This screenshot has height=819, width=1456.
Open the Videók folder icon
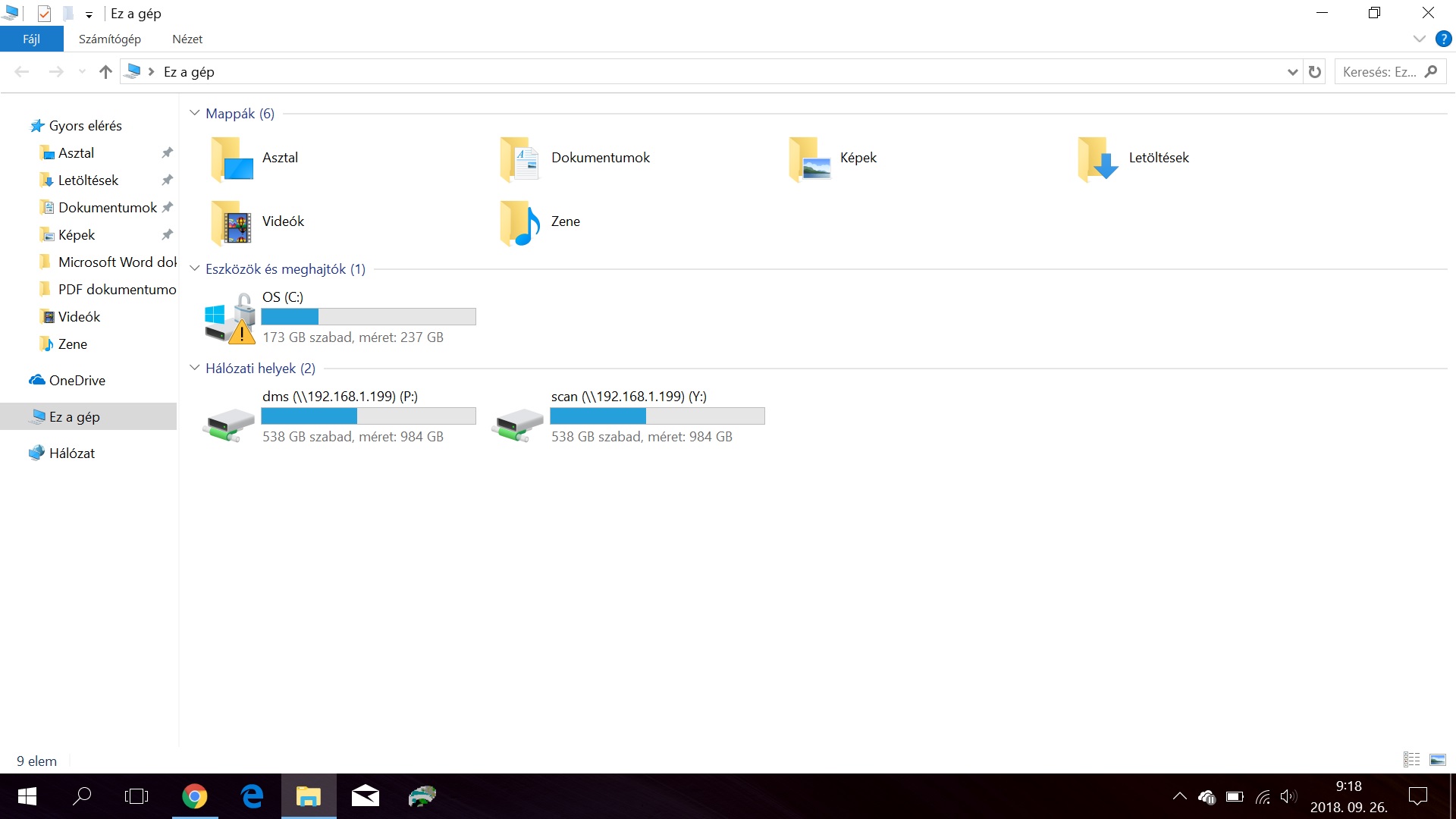tap(231, 222)
